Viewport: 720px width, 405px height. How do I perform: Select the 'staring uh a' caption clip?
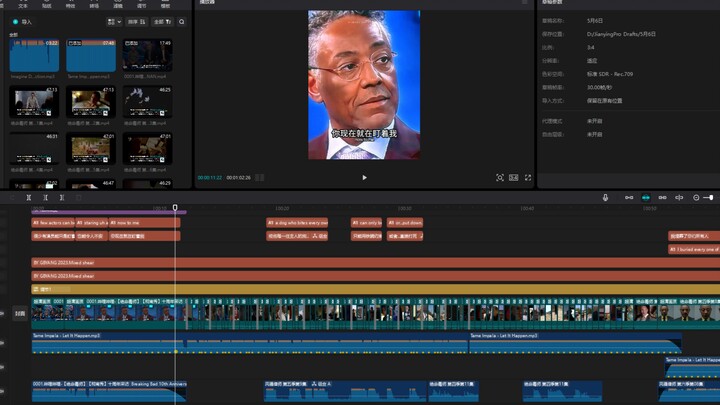tap(92, 223)
